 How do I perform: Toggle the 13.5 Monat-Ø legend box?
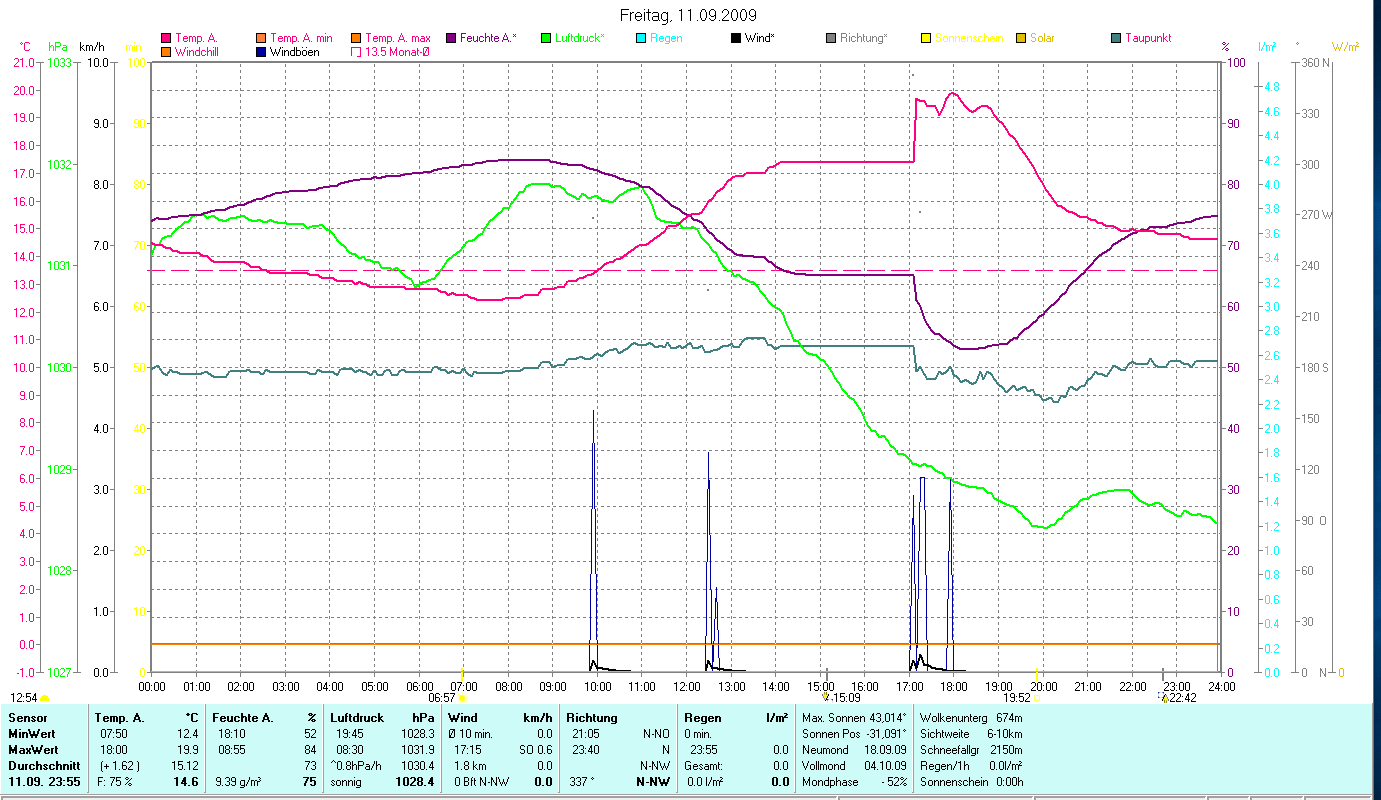click(x=355, y=51)
